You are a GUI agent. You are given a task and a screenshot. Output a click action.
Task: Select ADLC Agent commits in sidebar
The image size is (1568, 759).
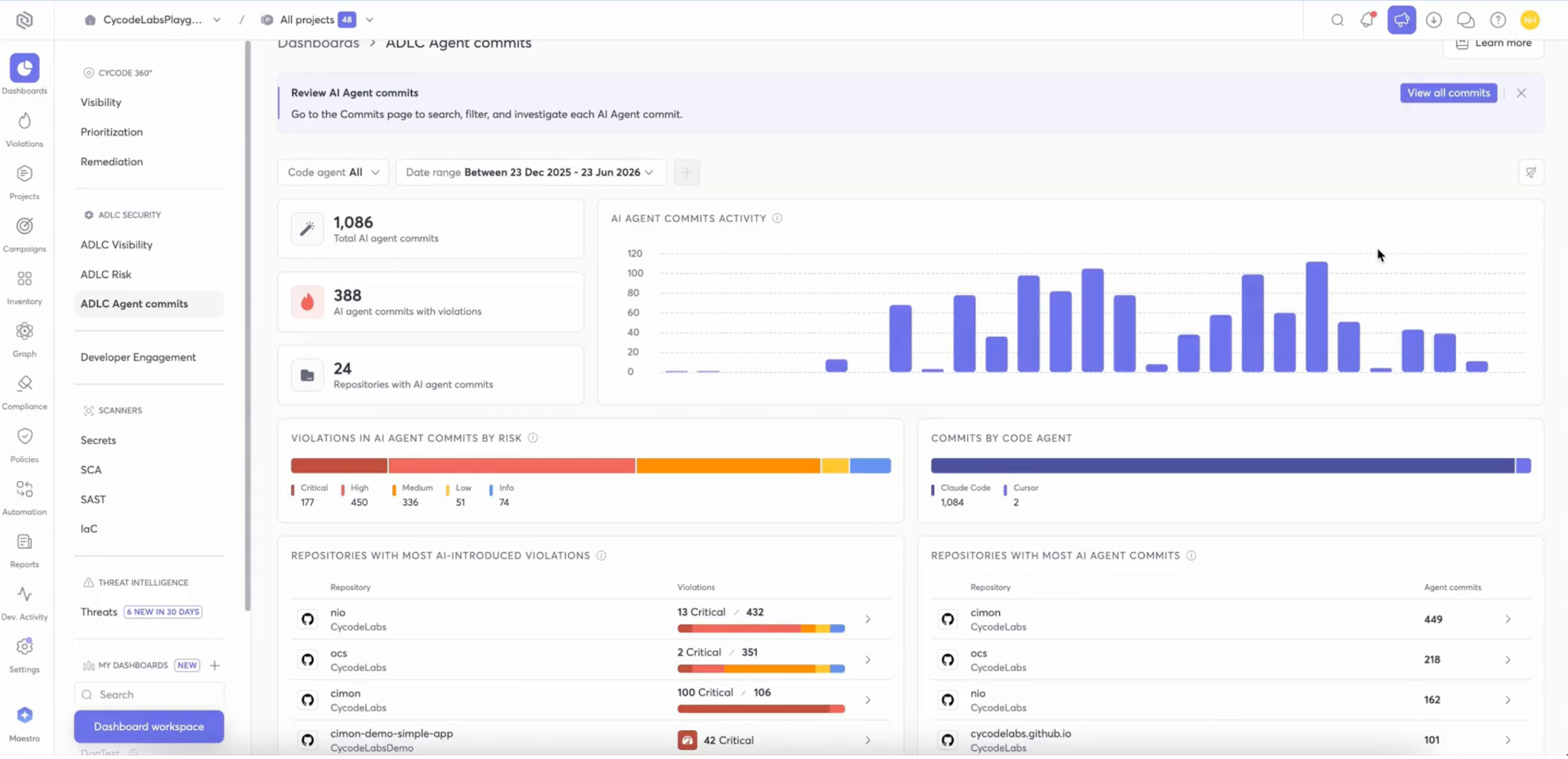pyautogui.click(x=149, y=304)
